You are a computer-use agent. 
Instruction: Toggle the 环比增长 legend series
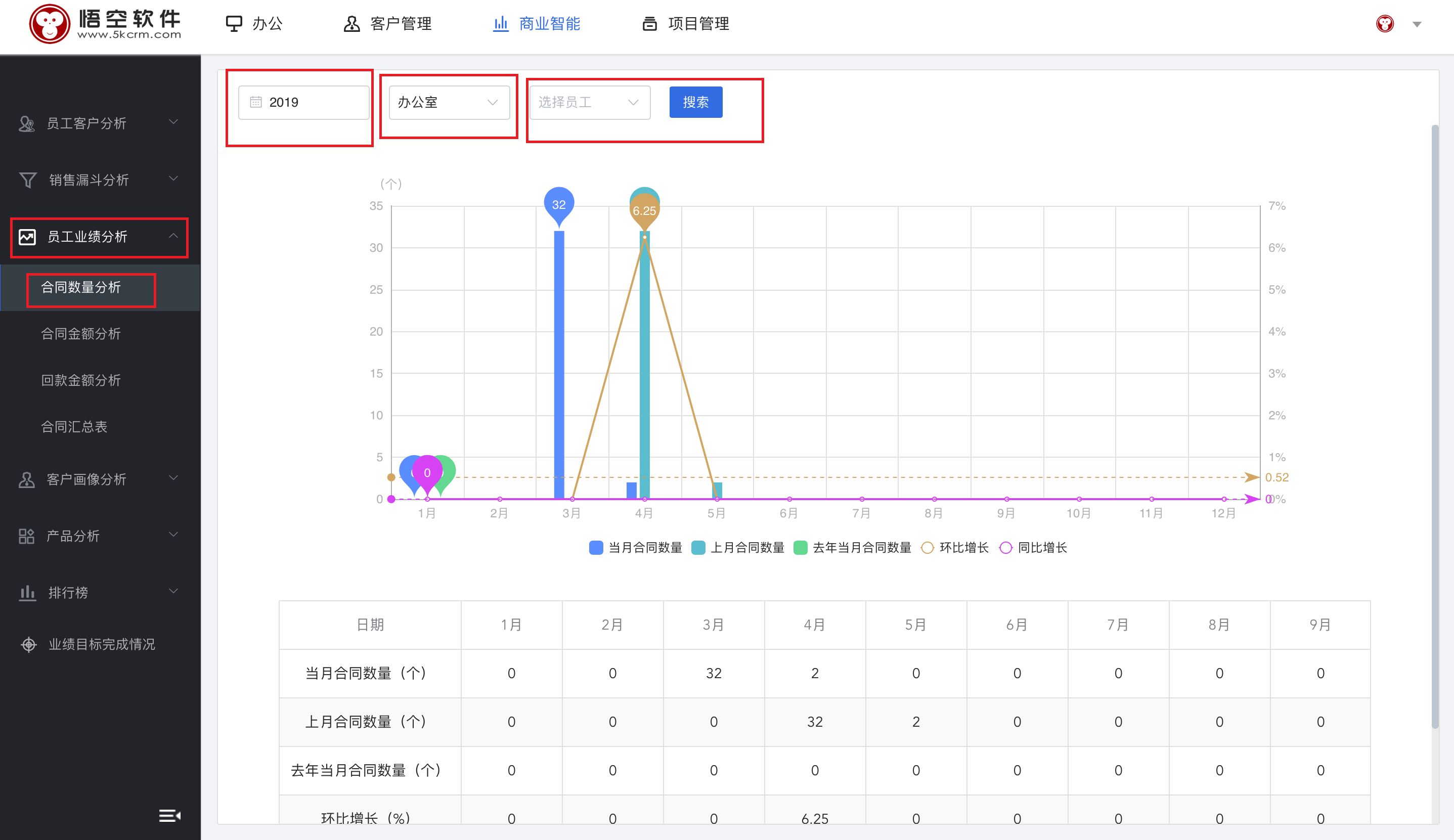click(954, 548)
